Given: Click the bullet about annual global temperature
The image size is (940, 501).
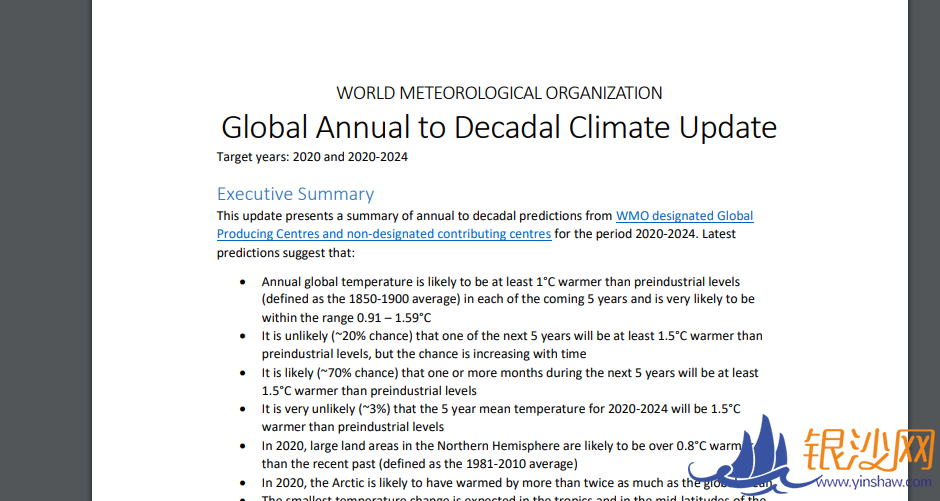Looking at the screenshot, I should pos(500,282).
